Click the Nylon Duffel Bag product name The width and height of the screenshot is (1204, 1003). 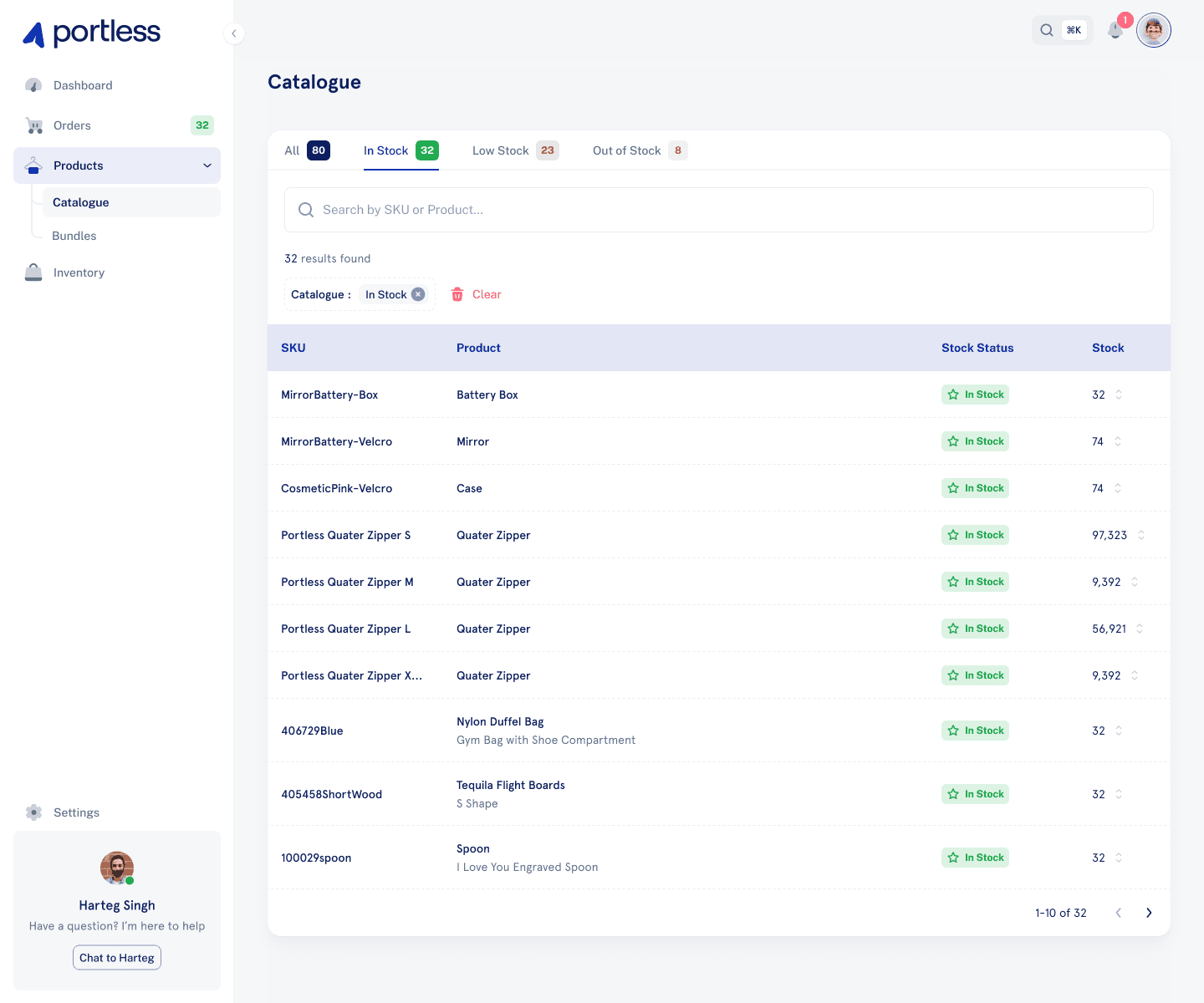coord(500,721)
